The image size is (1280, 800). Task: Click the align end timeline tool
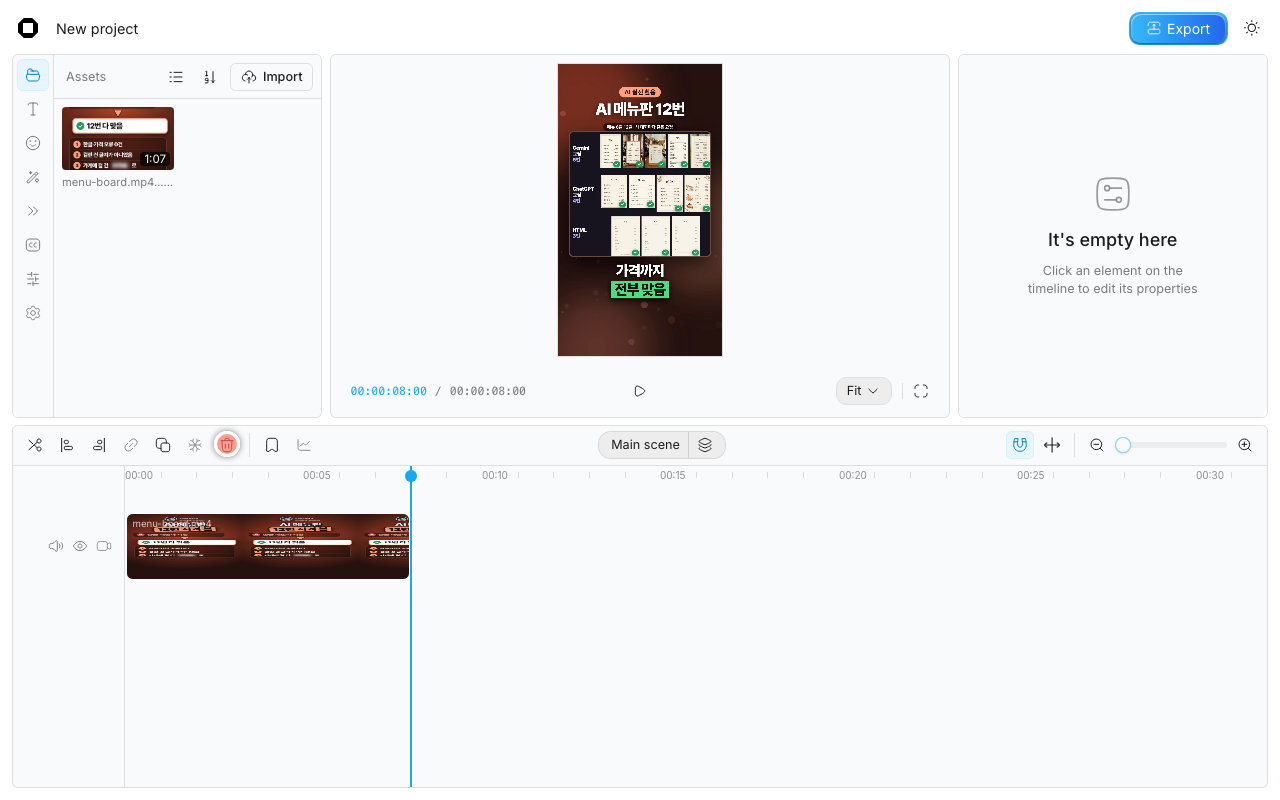(x=99, y=445)
